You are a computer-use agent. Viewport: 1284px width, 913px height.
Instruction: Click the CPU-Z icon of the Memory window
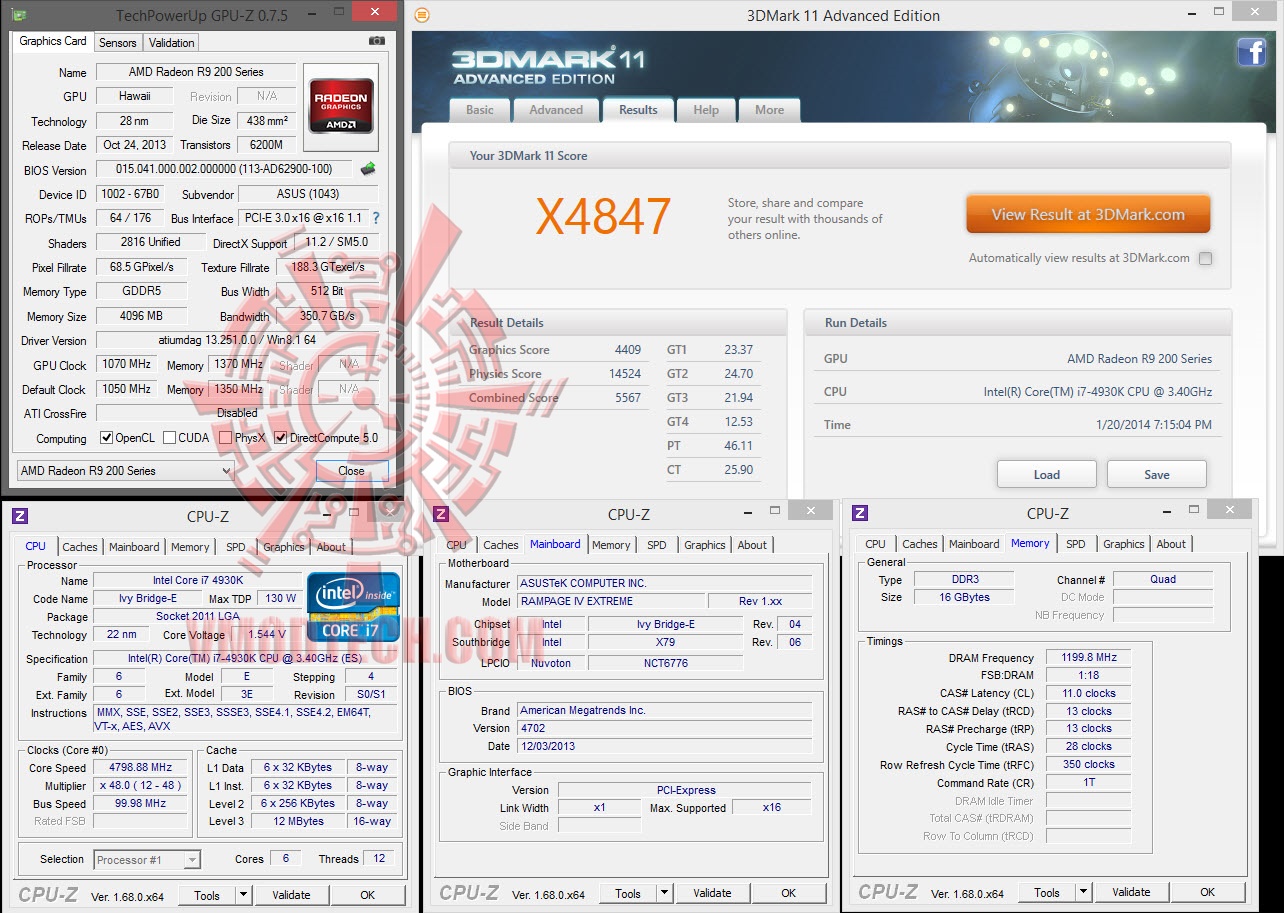click(x=860, y=513)
